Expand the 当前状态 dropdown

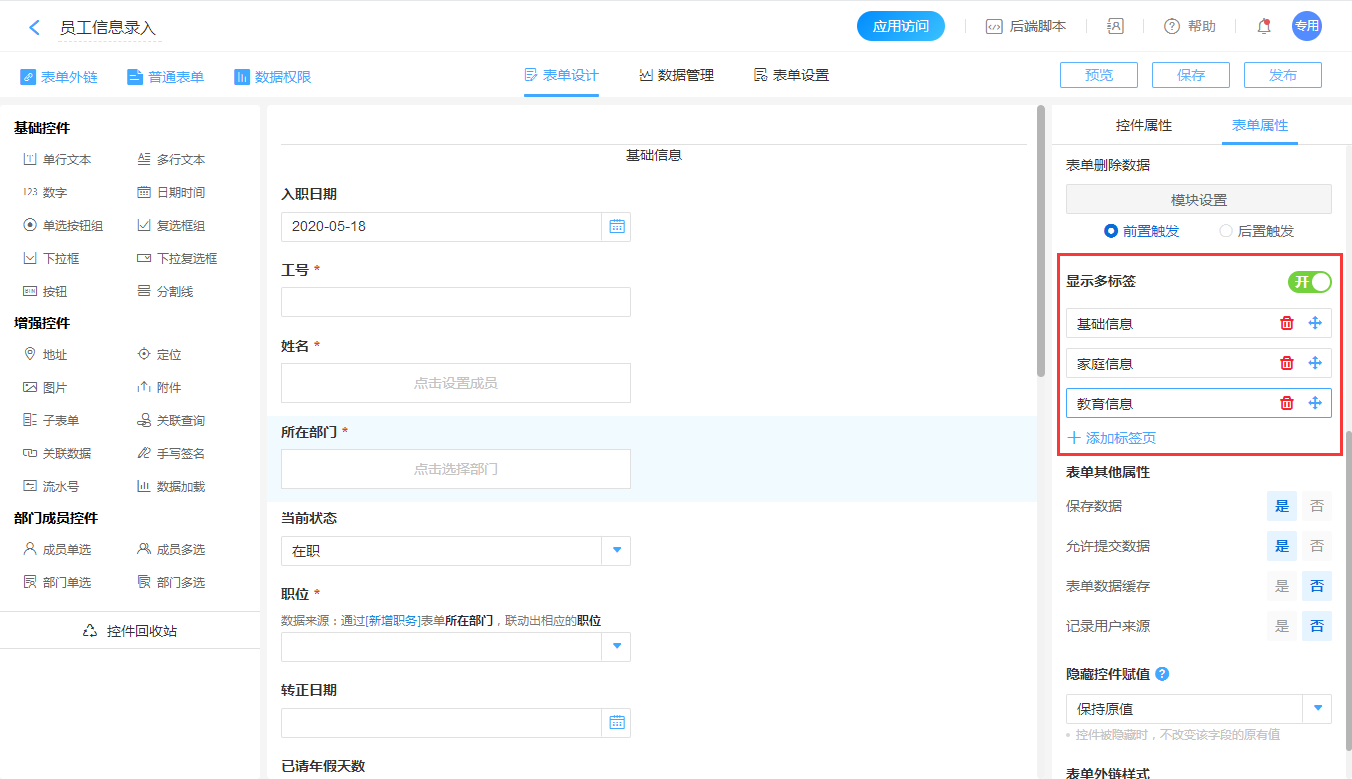[x=616, y=550]
